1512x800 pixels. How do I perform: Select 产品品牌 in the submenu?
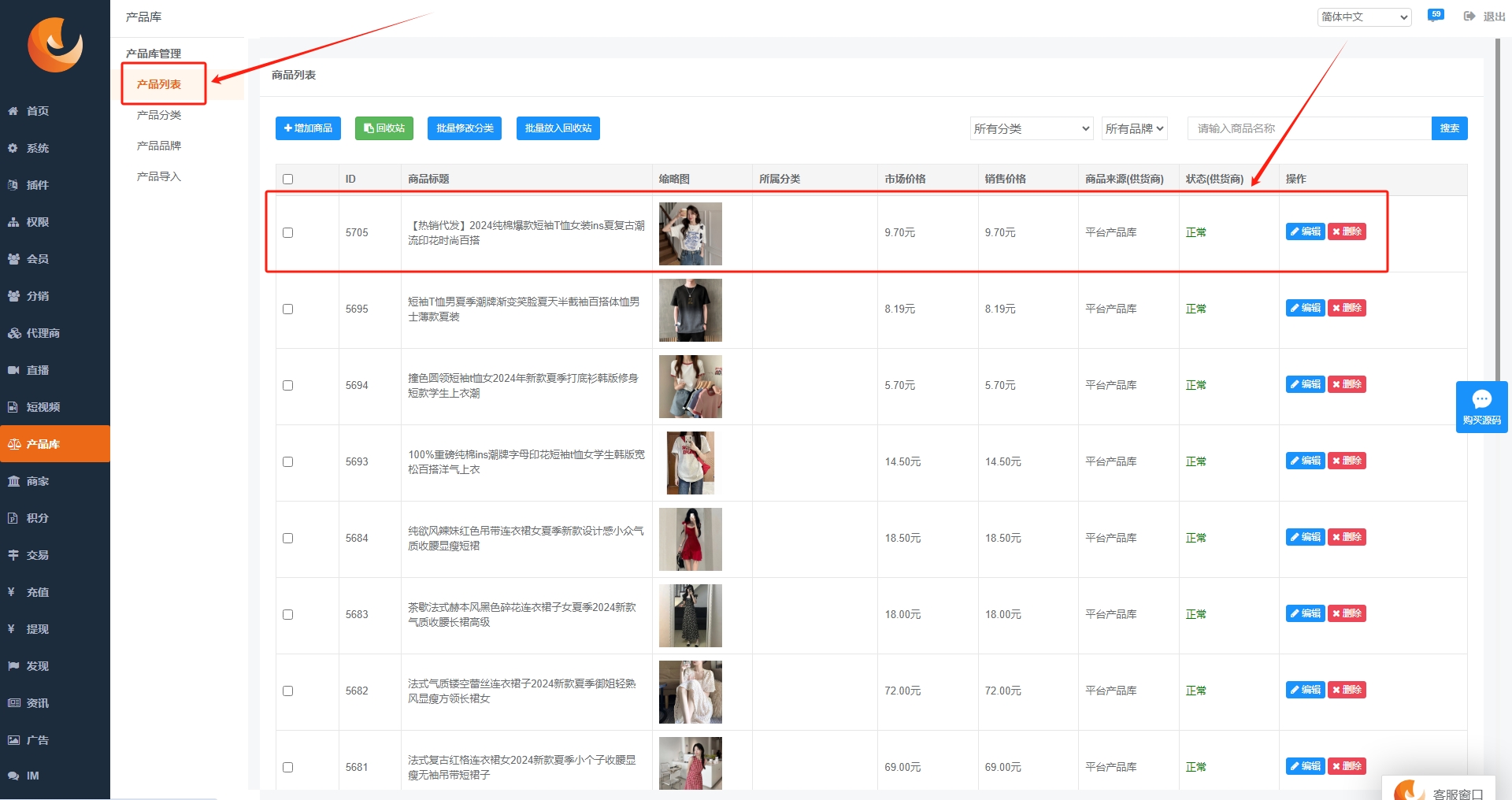(159, 146)
